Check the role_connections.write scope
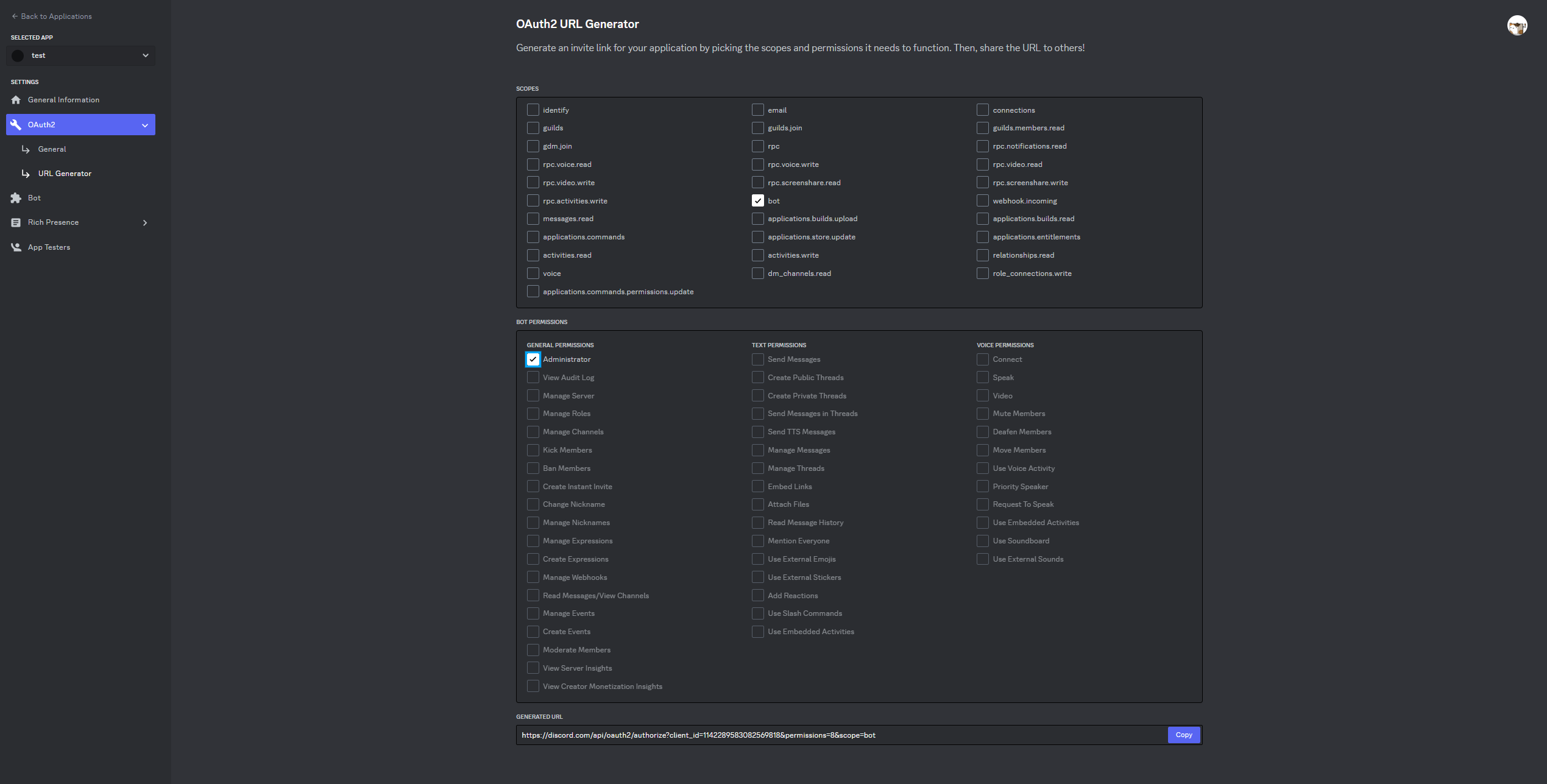 (982, 274)
